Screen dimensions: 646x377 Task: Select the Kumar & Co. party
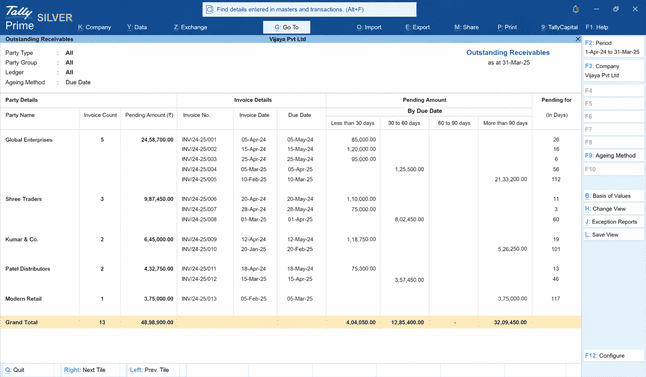tap(21, 239)
